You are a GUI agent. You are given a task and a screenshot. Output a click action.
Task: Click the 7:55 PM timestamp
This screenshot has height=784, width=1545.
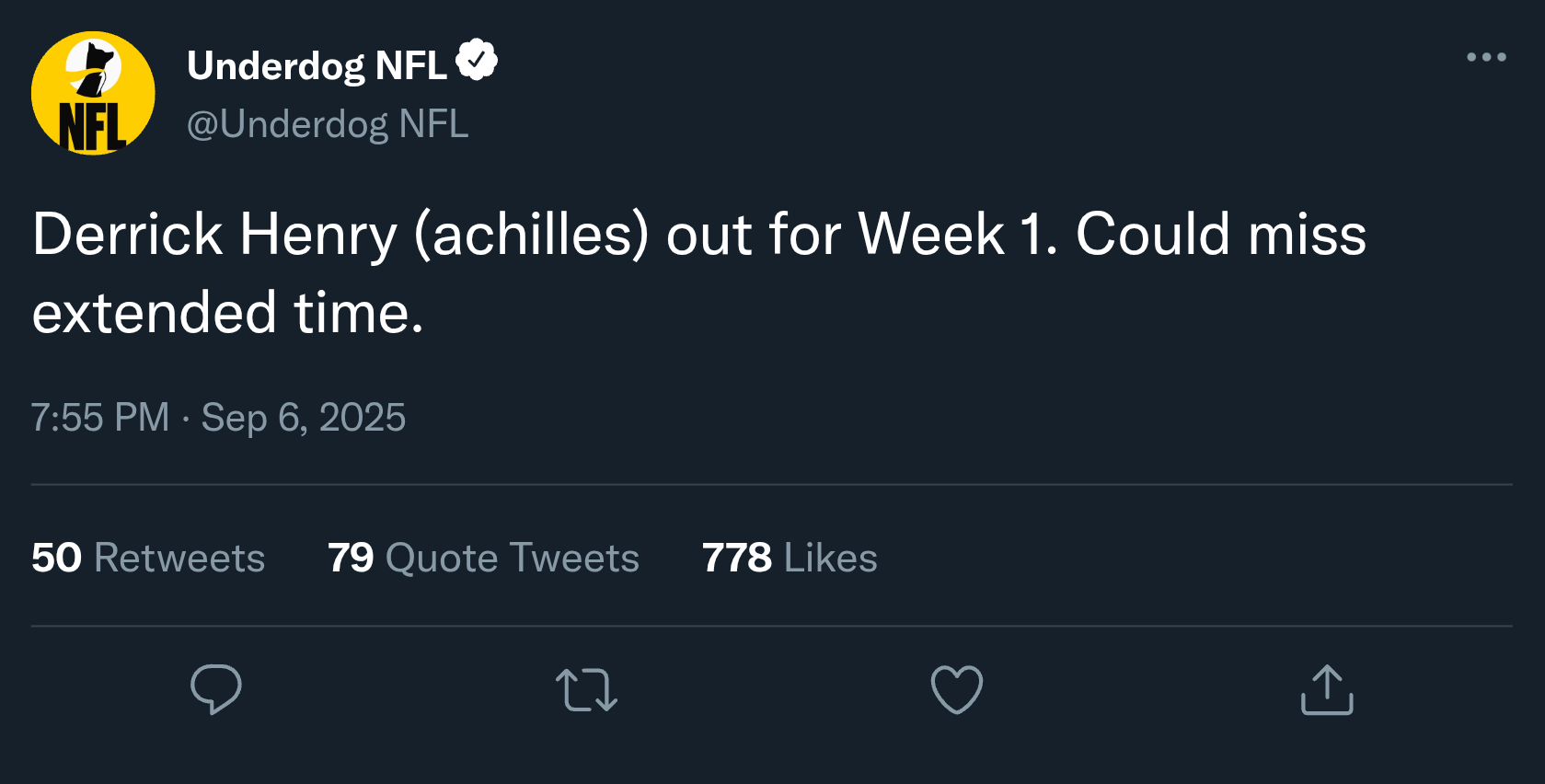click(100, 418)
